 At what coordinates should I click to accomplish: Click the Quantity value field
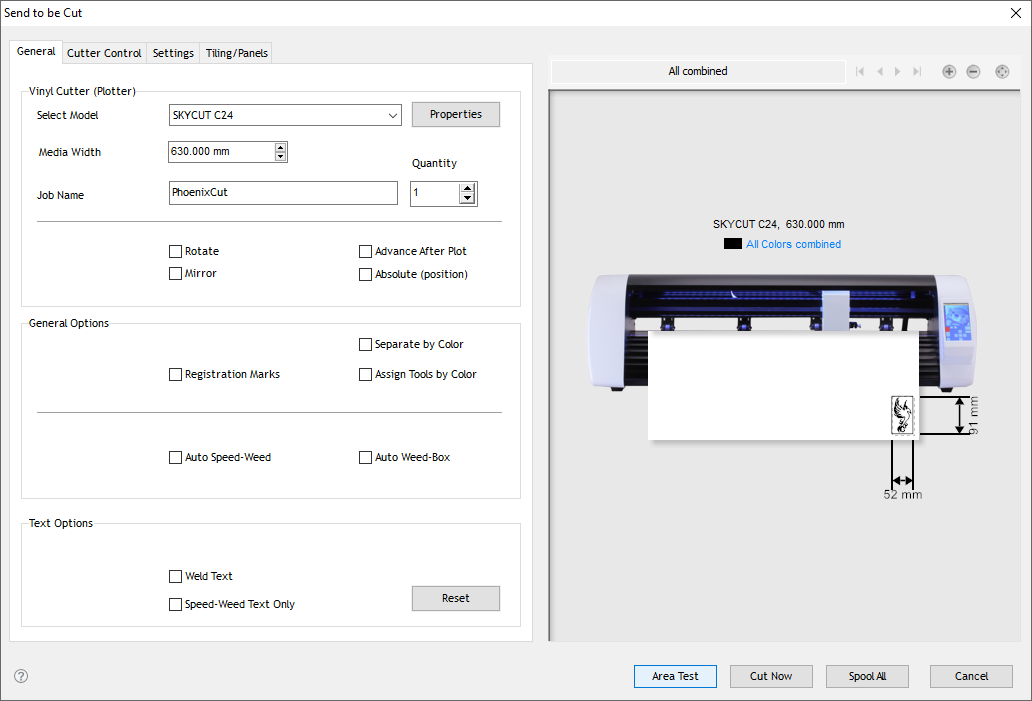(434, 194)
